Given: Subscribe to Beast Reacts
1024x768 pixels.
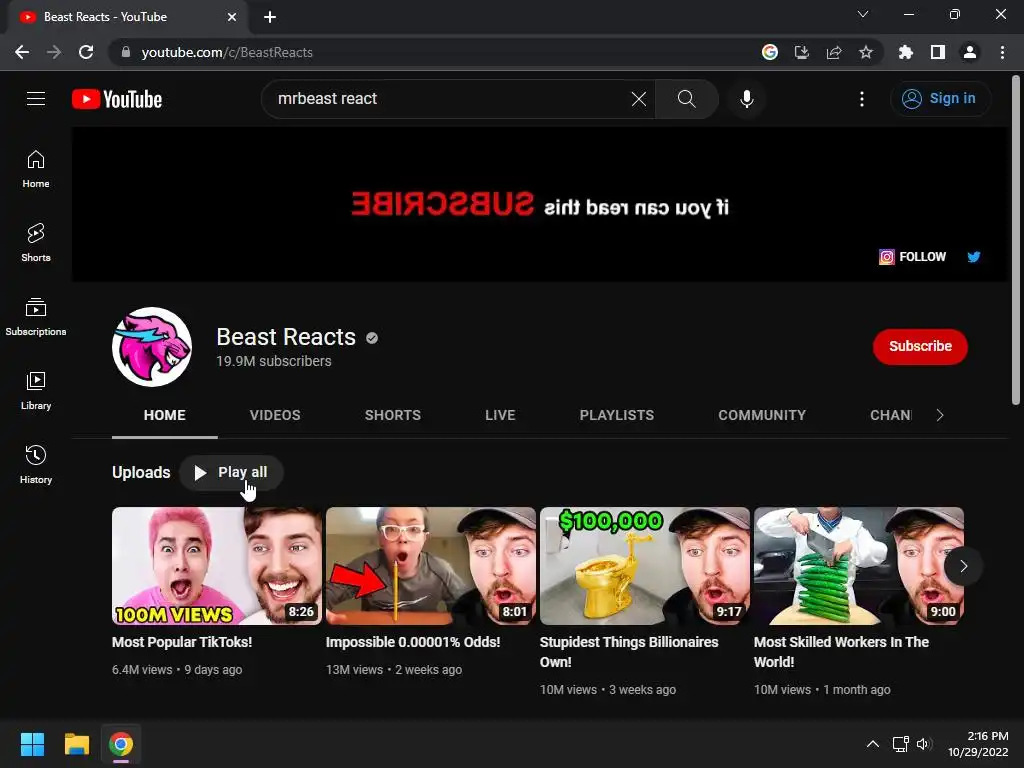Looking at the screenshot, I should pyautogui.click(x=920, y=346).
